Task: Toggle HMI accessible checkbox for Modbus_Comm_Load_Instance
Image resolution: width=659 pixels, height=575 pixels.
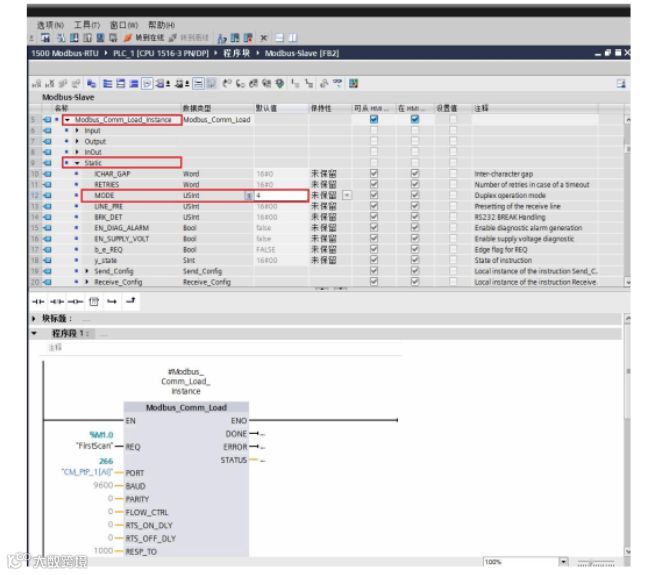Action: pyautogui.click(x=374, y=119)
